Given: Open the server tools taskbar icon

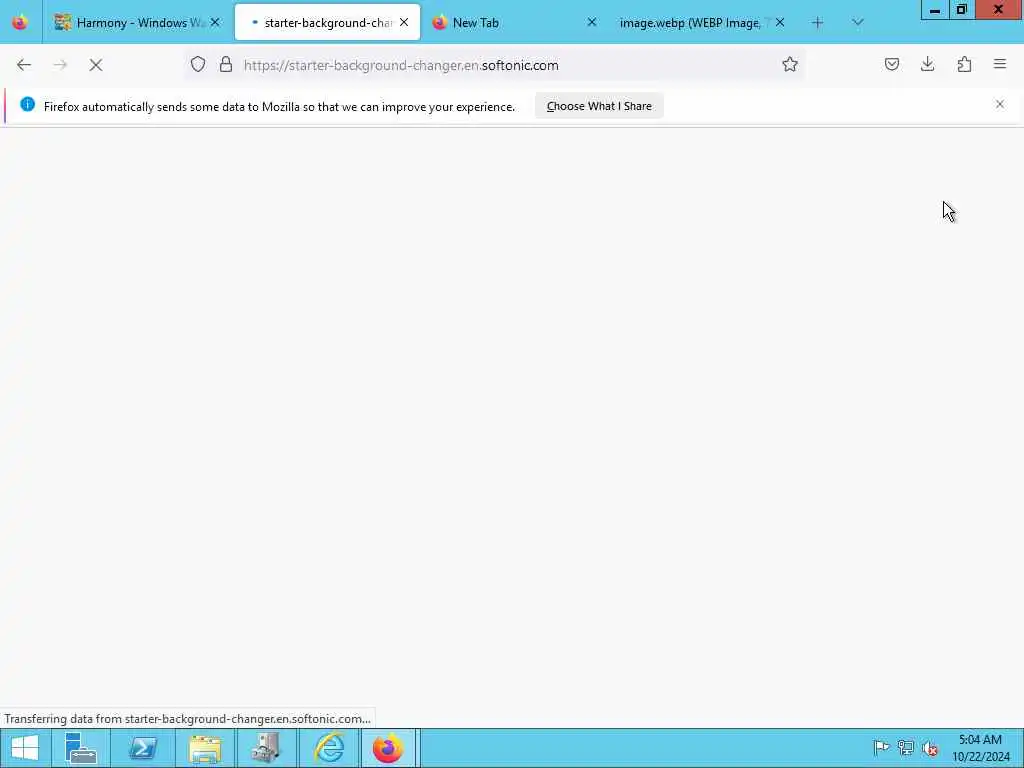Looking at the screenshot, I should pos(266,748).
